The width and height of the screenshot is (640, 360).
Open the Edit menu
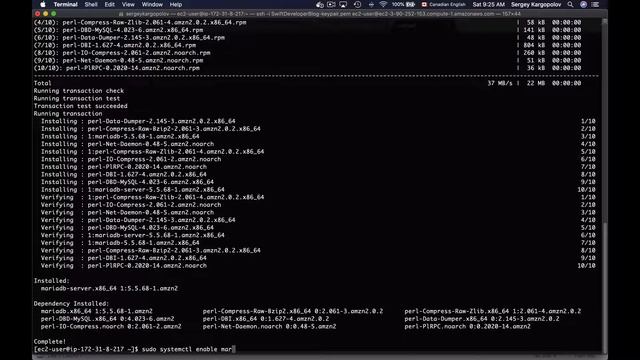coord(109,4)
